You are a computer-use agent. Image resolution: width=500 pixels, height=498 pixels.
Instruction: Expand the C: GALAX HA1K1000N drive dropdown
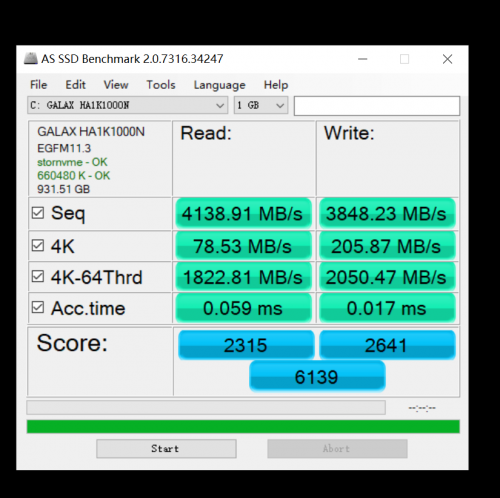tap(128, 105)
